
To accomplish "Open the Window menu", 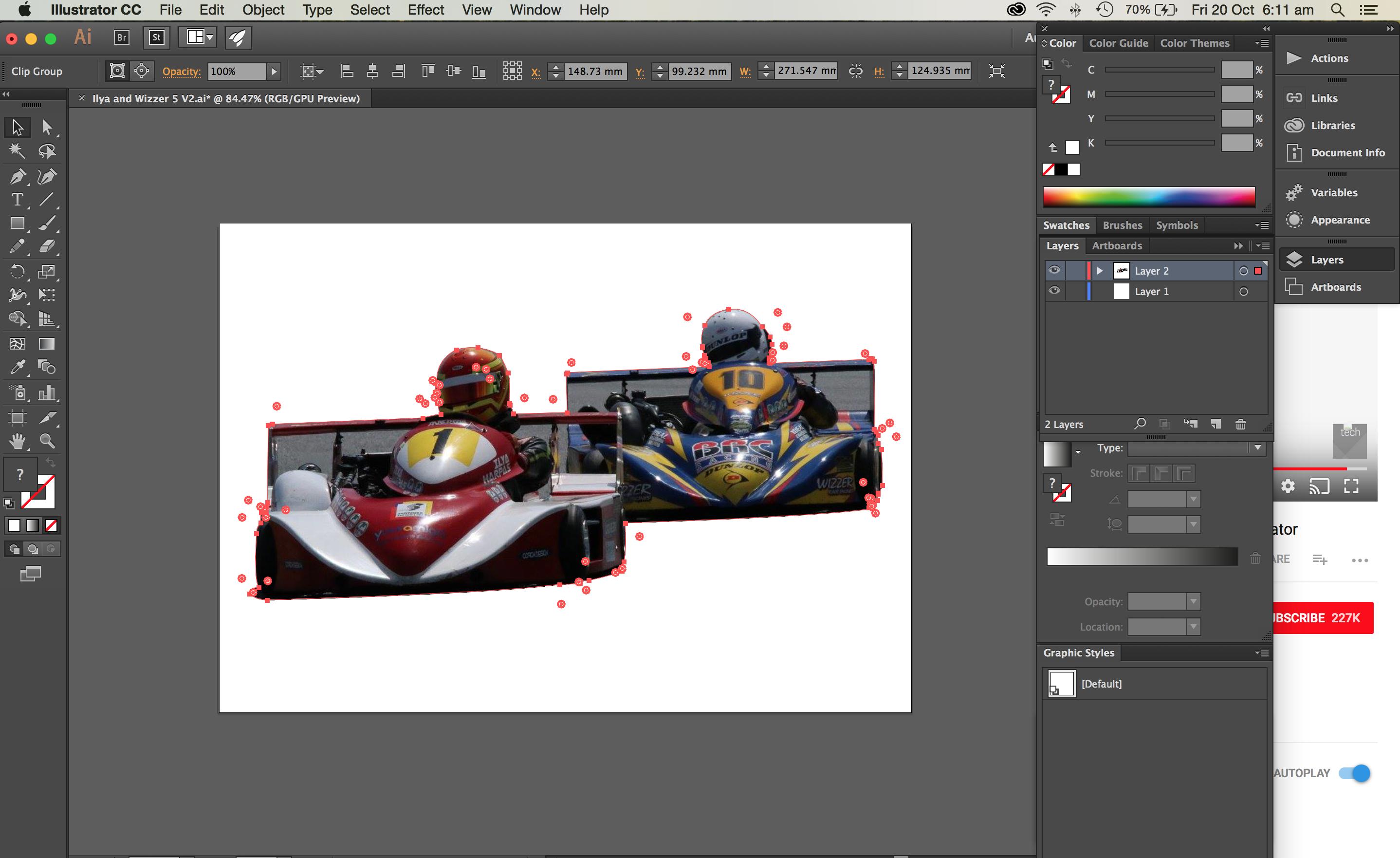I will [535, 10].
